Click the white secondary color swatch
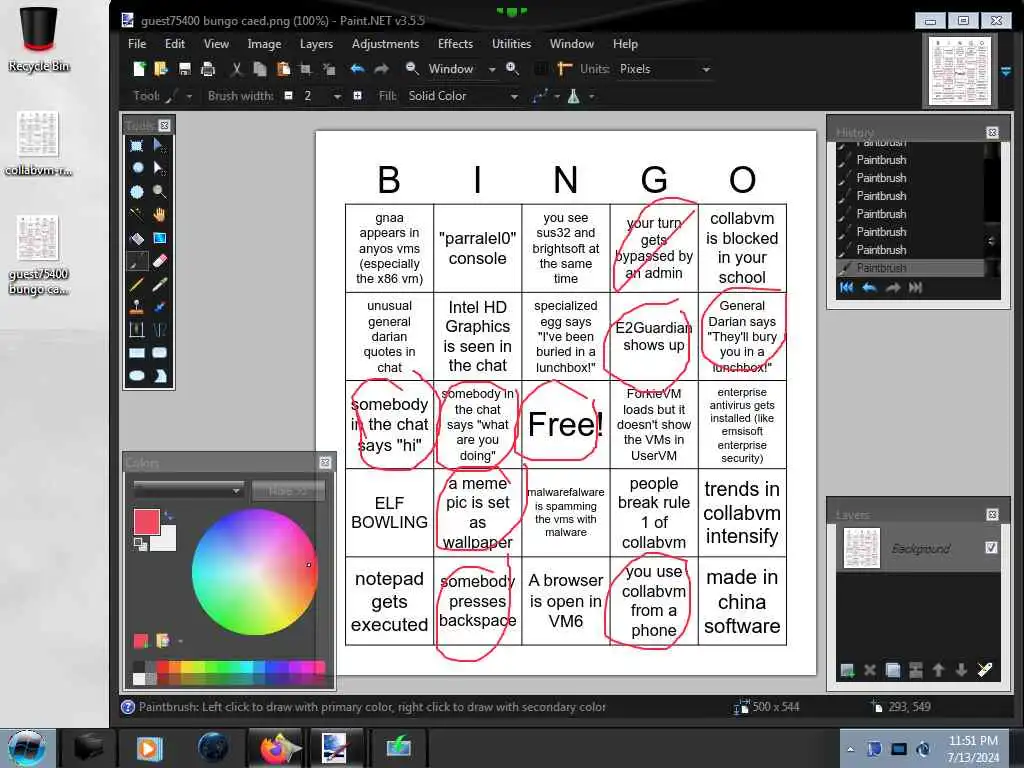Viewport: 1024px width, 768px height. point(165,539)
